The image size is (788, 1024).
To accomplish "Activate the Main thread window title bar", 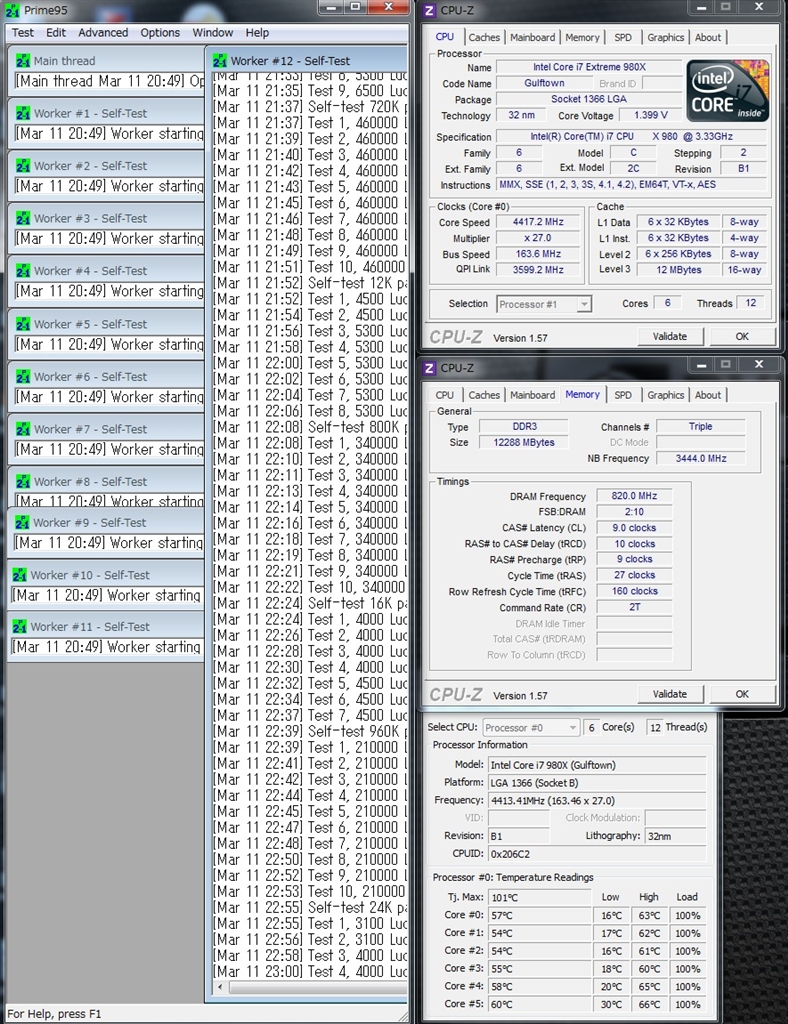I will 108,61.
